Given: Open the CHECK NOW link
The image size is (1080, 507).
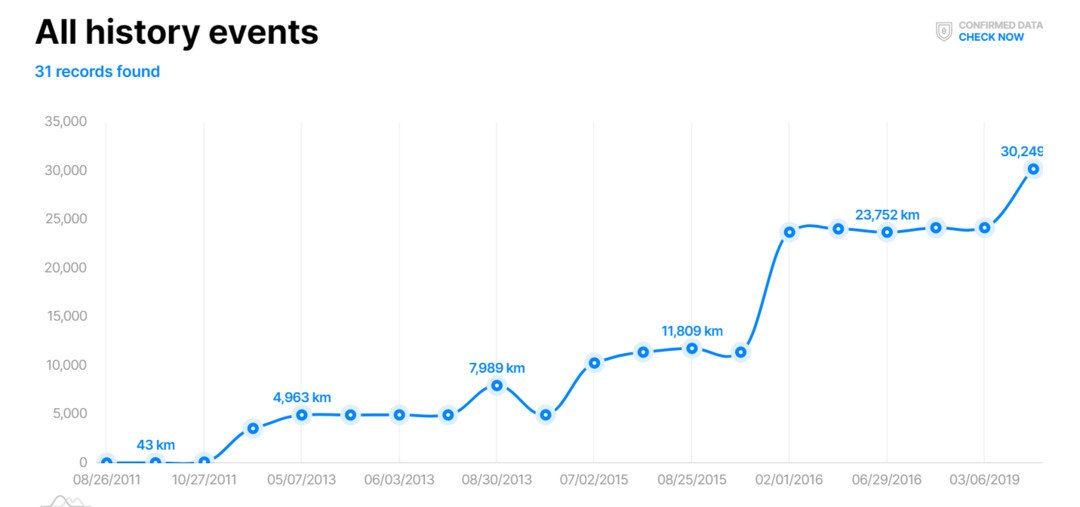Looking at the screenshot, I should (991, 37).
